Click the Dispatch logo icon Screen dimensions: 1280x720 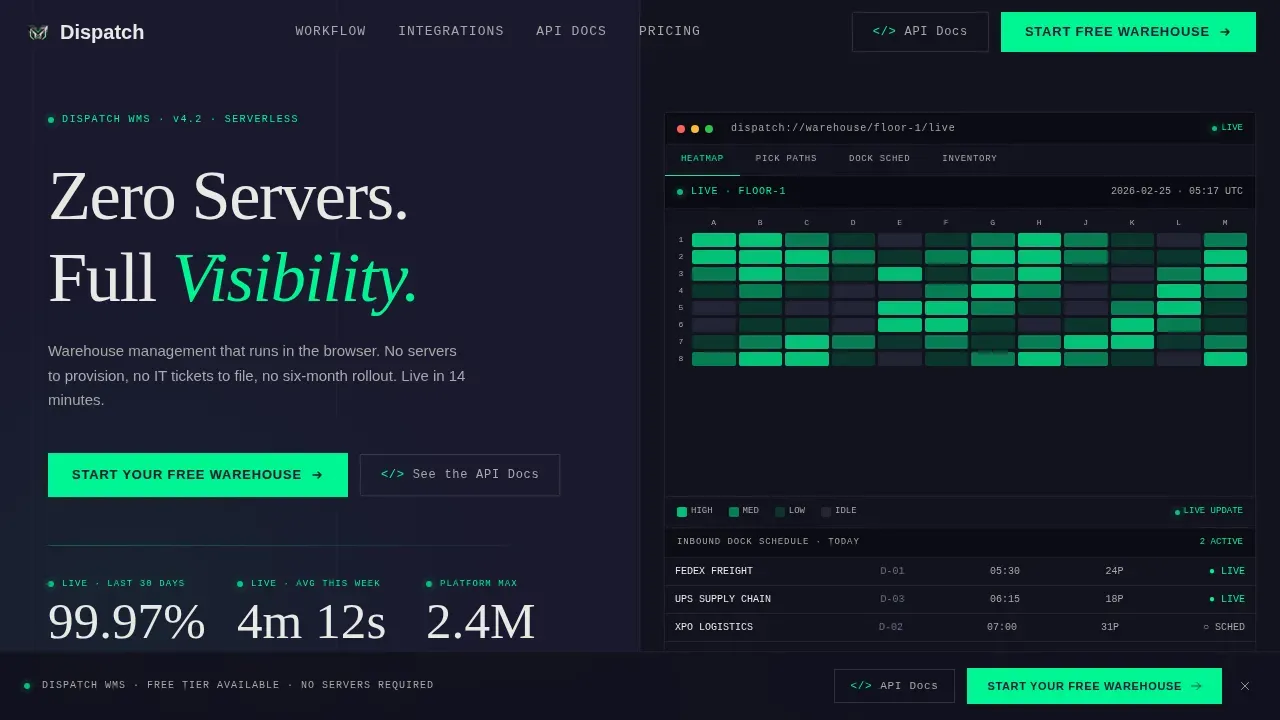click(x=38, y=32)
